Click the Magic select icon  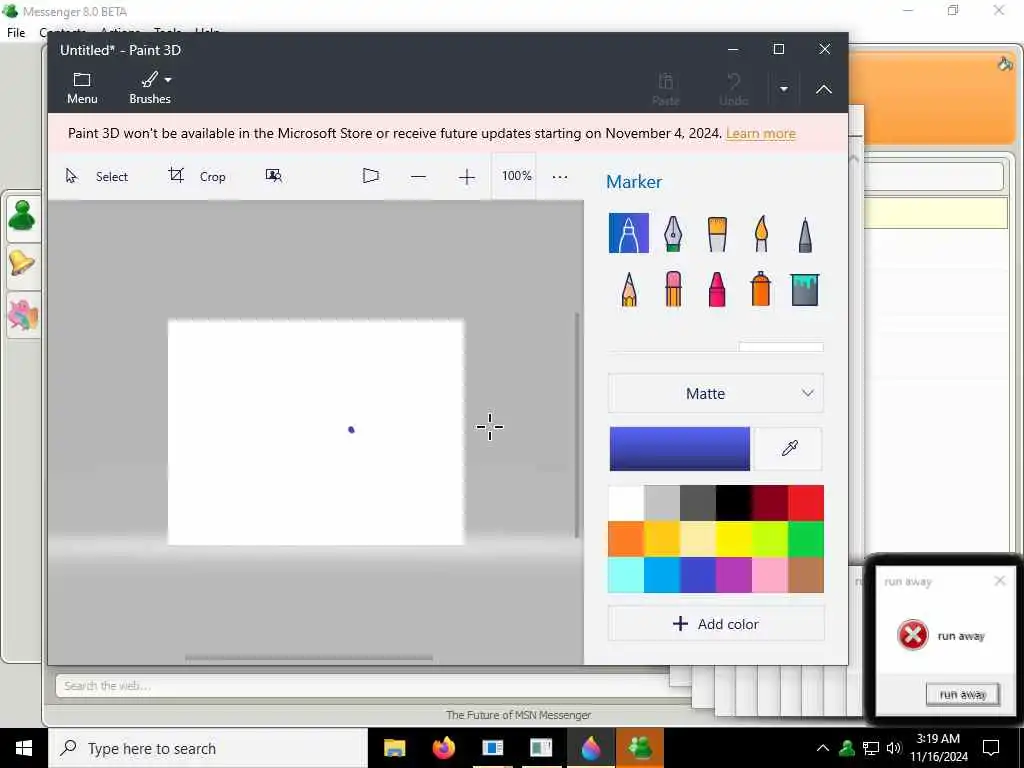[274, 176]
